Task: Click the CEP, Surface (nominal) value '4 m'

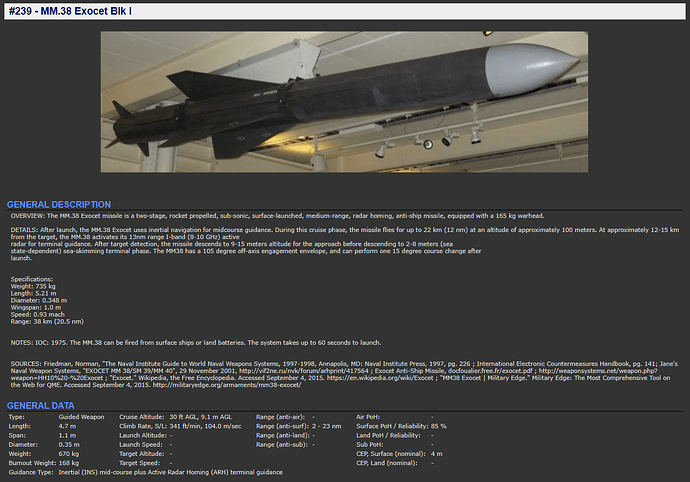Action: point(437,454)
